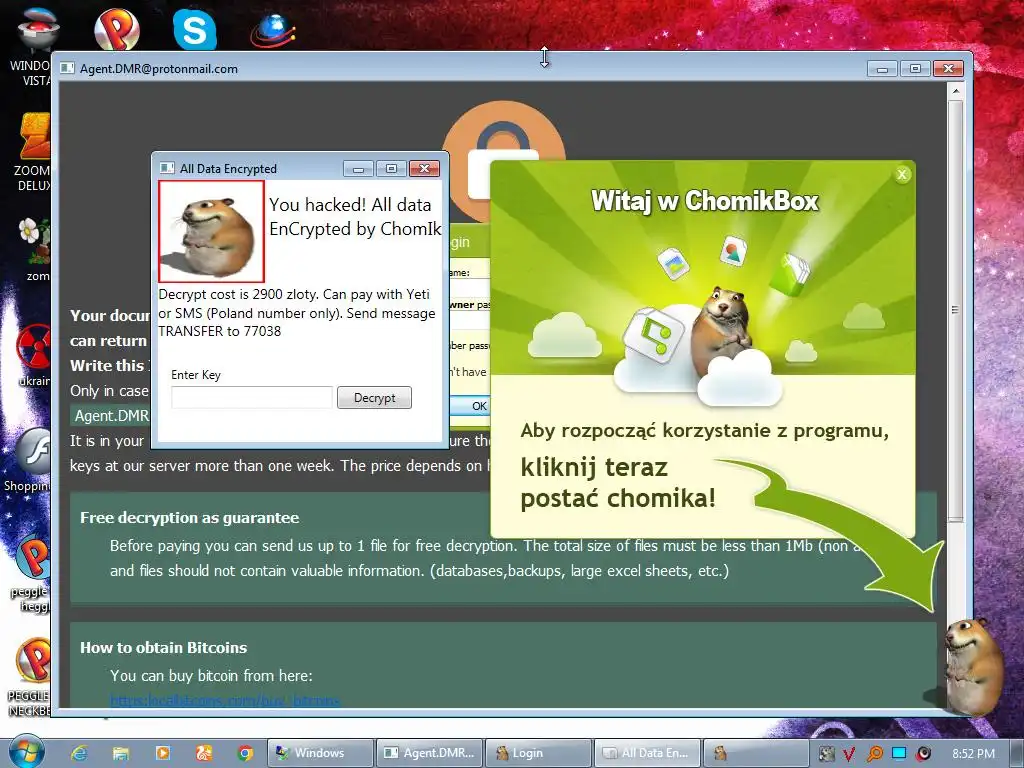Screen dimensions: 1024x768
Task: Open Windows Media Player on taskbar
Action: click(163, 753)
